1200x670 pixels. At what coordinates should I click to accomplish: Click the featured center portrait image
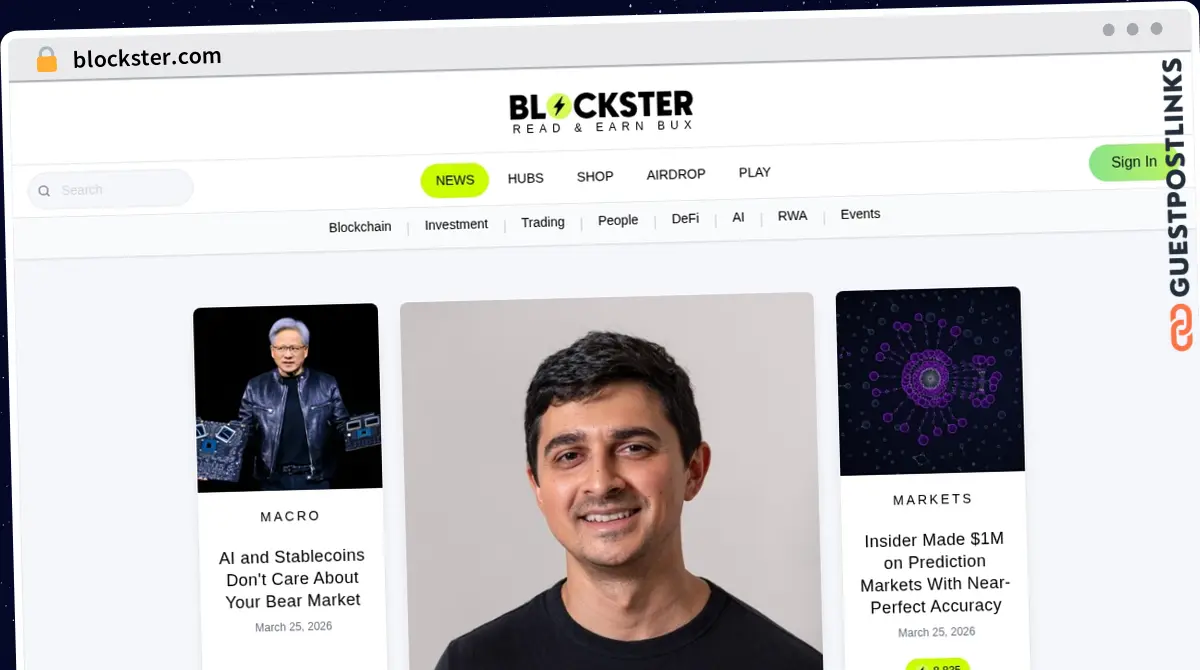coord(610,482)
